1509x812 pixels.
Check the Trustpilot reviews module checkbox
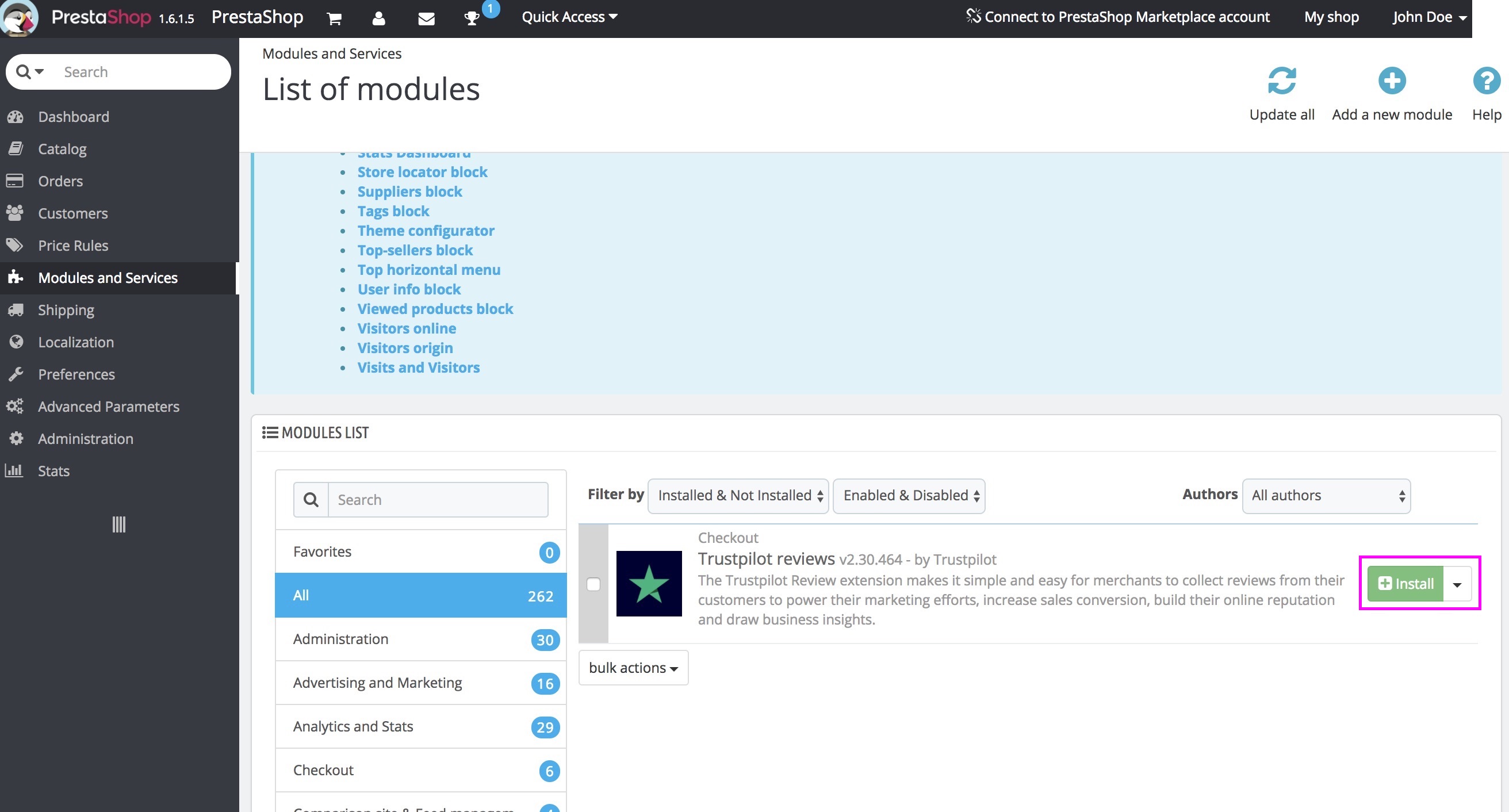pyautogui.click(x=593, y=584)
